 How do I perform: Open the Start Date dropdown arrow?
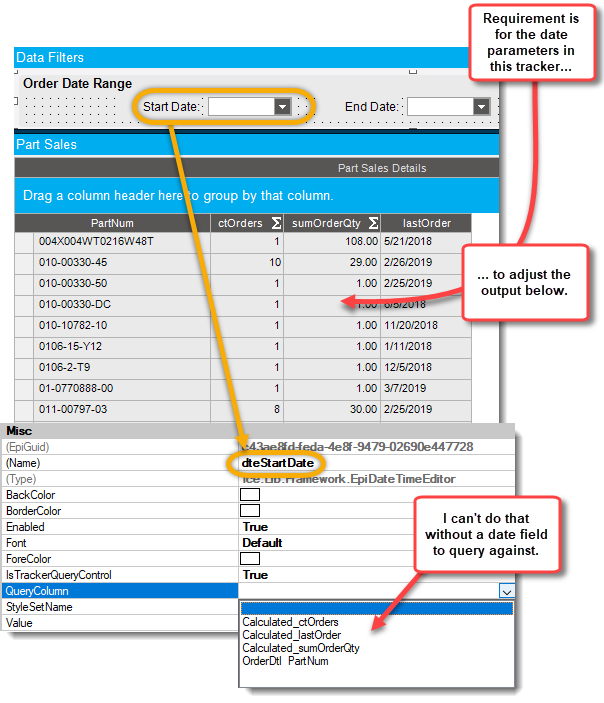[282, 107]
